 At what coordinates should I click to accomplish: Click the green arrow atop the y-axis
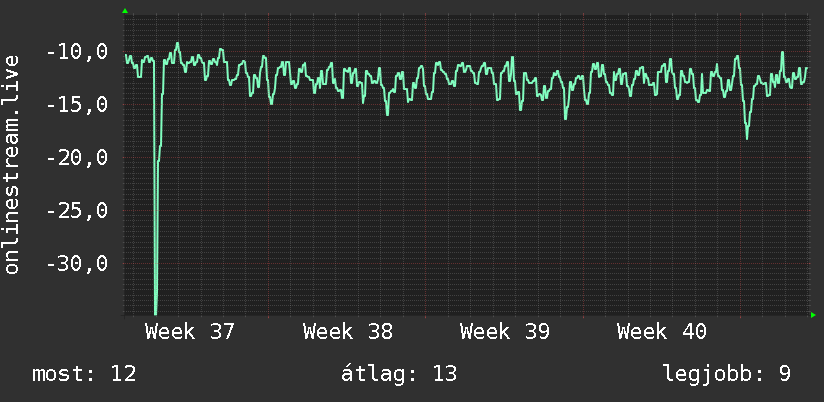pos(125,11)
